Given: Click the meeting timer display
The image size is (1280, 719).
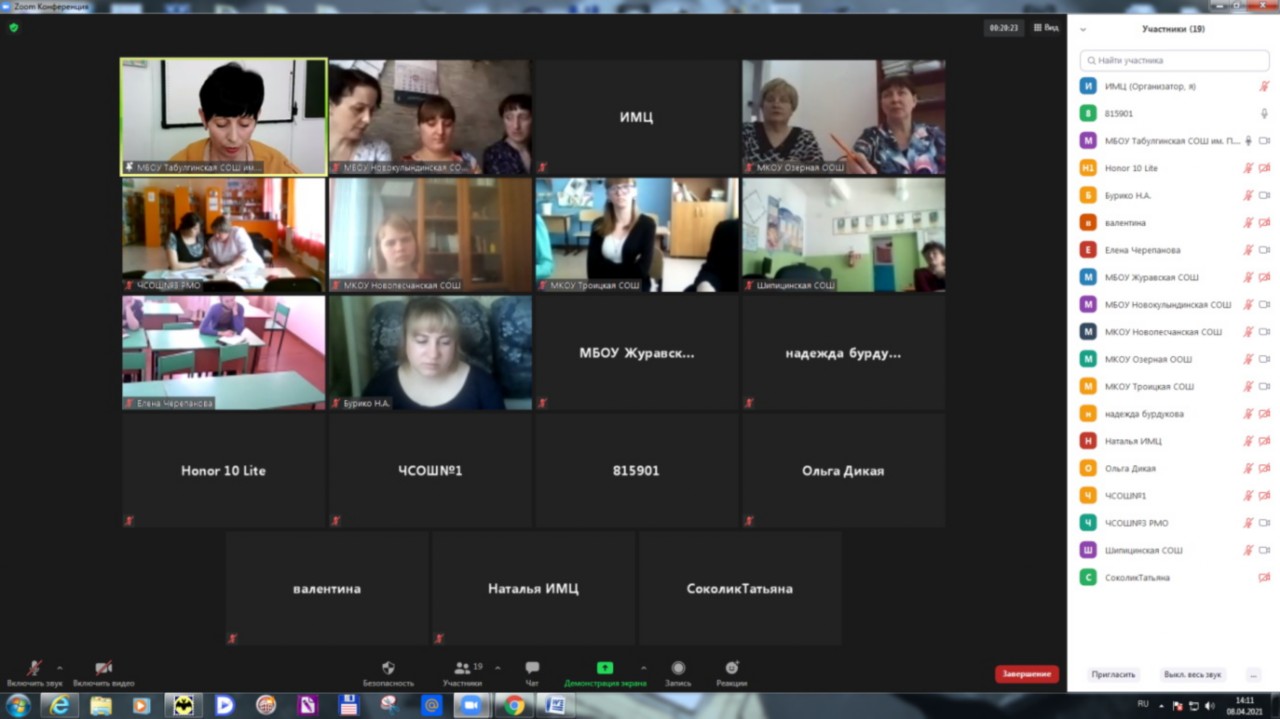Looking at the screenshot, I should pyautogui.click(x=1004, y=28).
